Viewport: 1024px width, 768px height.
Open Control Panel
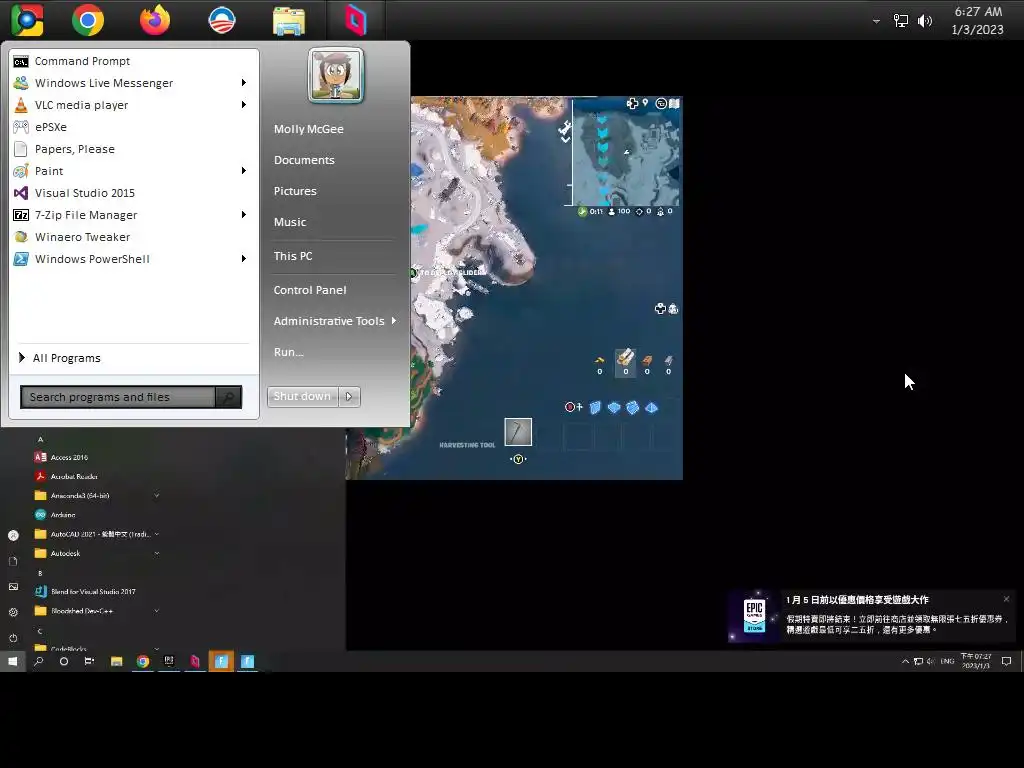(x=310, y=290)
